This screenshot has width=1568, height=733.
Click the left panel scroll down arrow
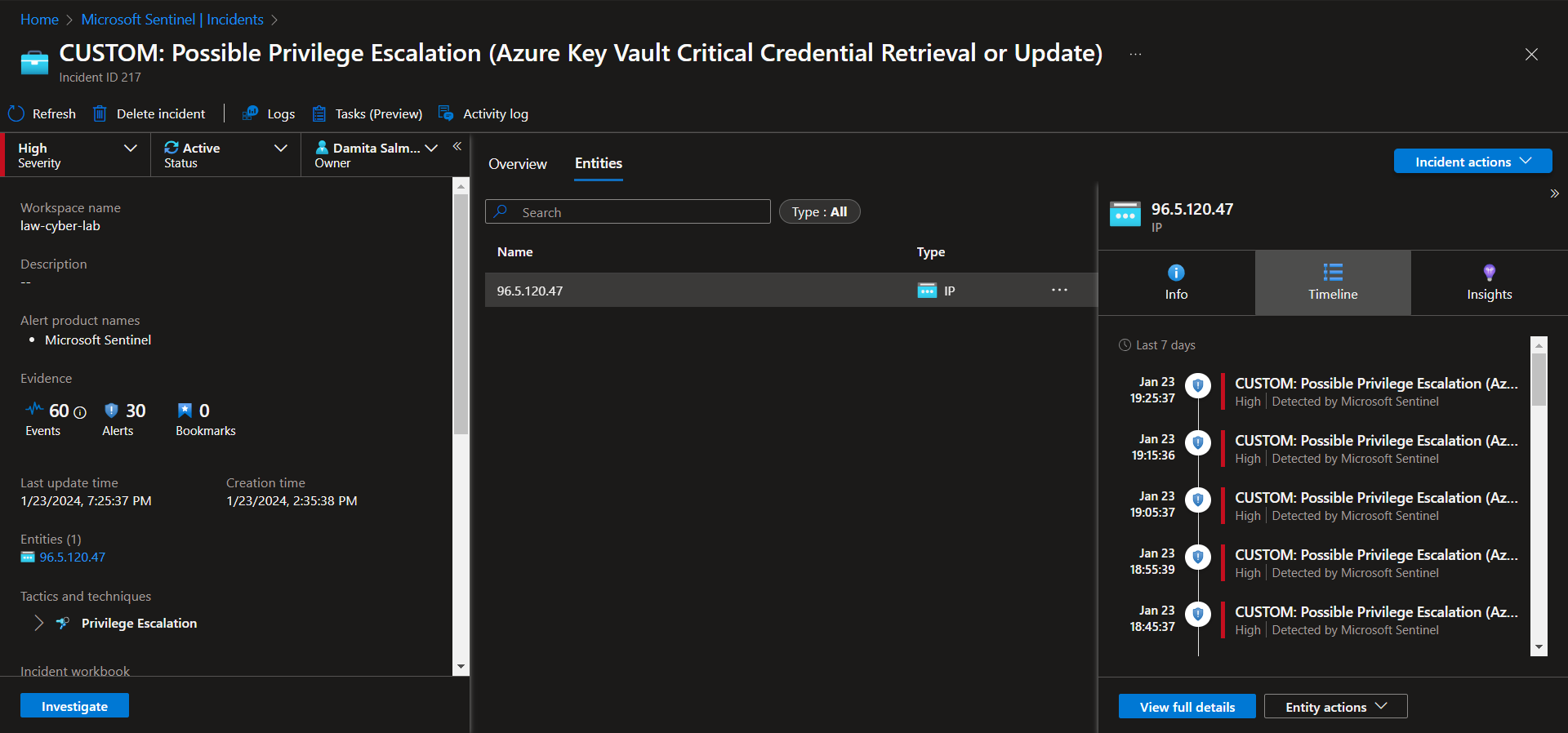point(461,667)
